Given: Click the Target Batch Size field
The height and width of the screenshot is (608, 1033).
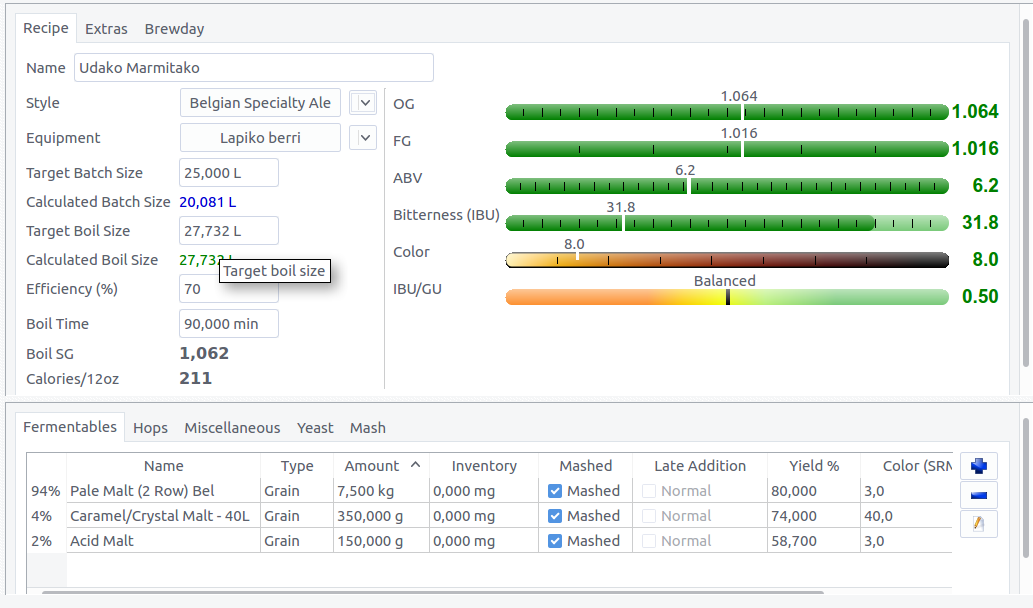Looking at the screenshot, I should [x=228, y=172].
